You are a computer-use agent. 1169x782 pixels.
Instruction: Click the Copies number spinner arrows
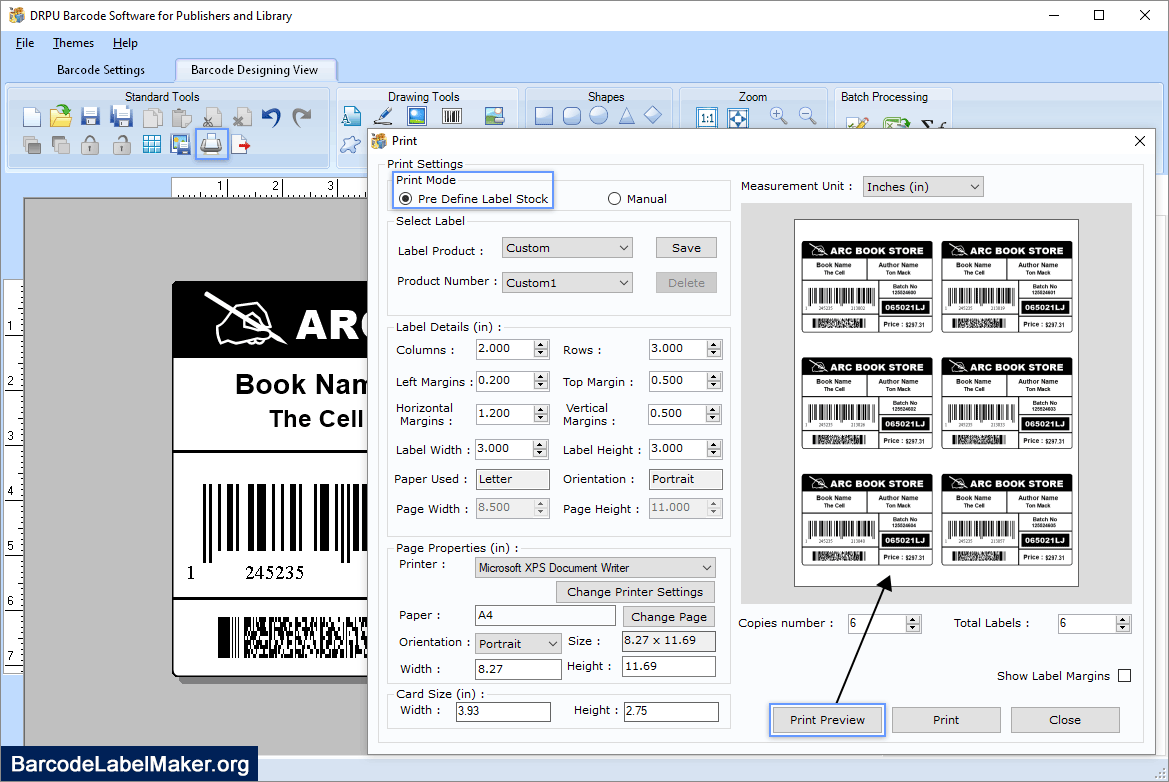[x=913, y=624]
